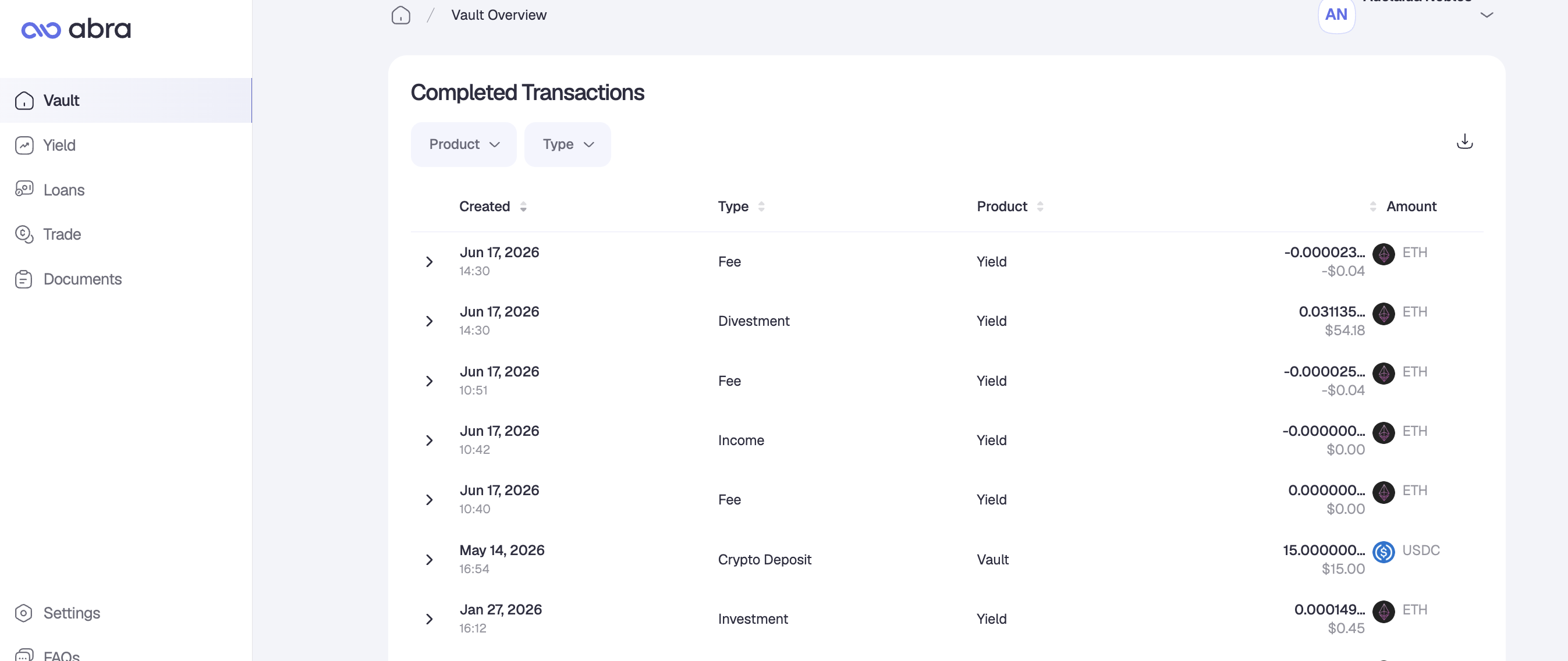Viewport: 1568px width, 661px height.
Task: Click the ETH icon in the Income row
Action: point(1383,433)
